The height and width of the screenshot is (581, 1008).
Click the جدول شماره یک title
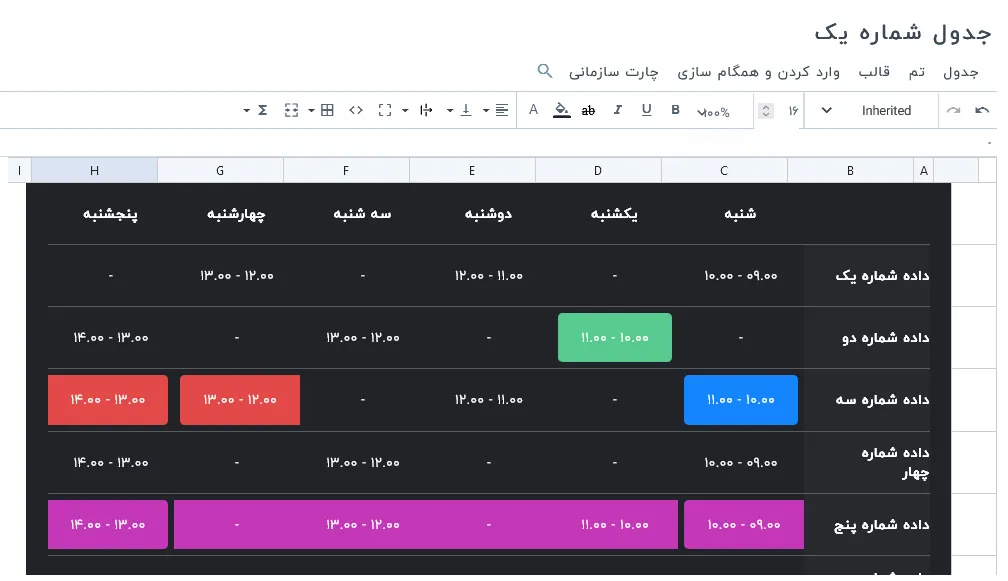pos(903,33)
